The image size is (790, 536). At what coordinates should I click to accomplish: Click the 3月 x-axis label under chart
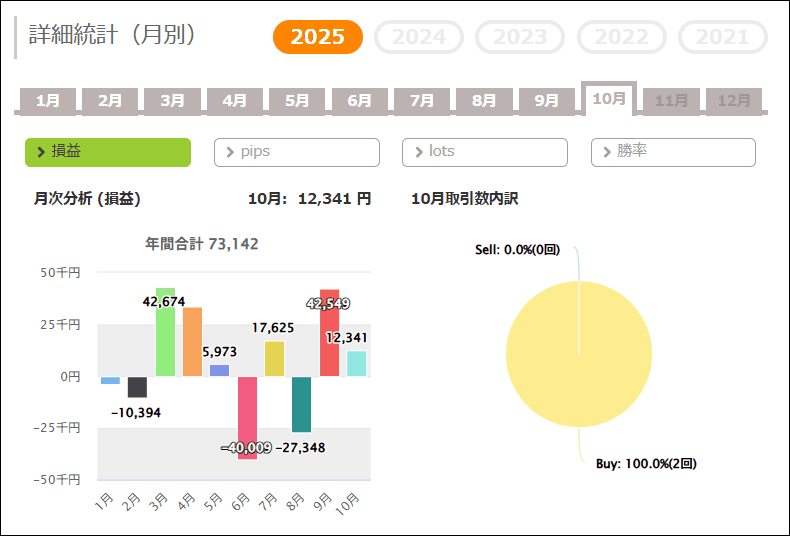(159, 502)
